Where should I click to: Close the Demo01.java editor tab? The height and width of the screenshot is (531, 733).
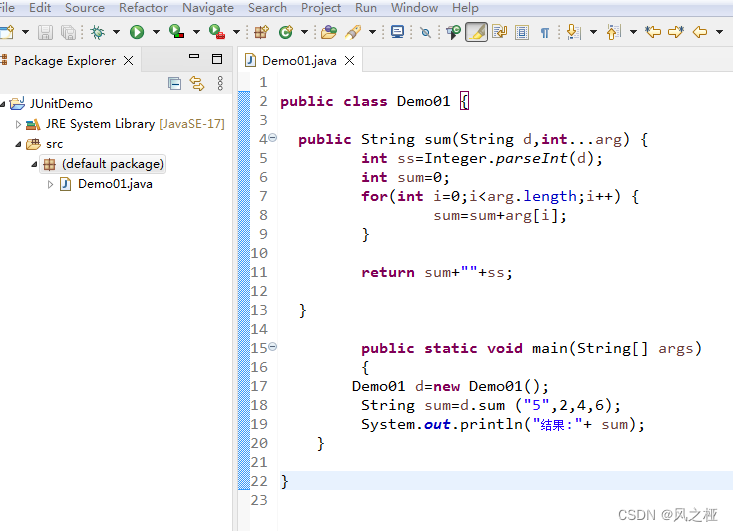pos(349,61)
